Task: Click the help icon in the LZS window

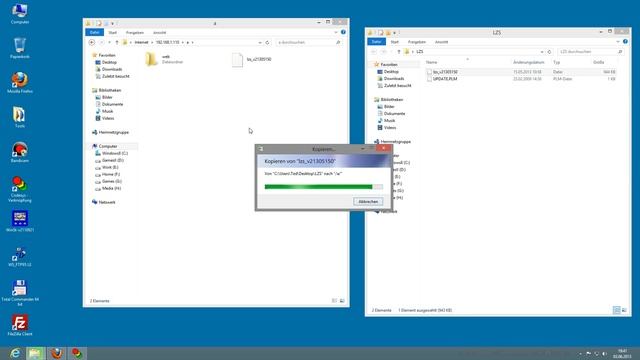Action: pyautogui.click(x=625, y=42)
